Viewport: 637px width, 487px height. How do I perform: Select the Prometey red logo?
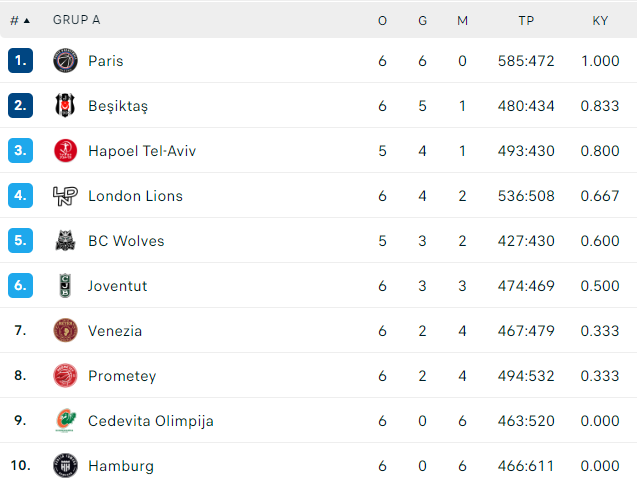point(65,376)
